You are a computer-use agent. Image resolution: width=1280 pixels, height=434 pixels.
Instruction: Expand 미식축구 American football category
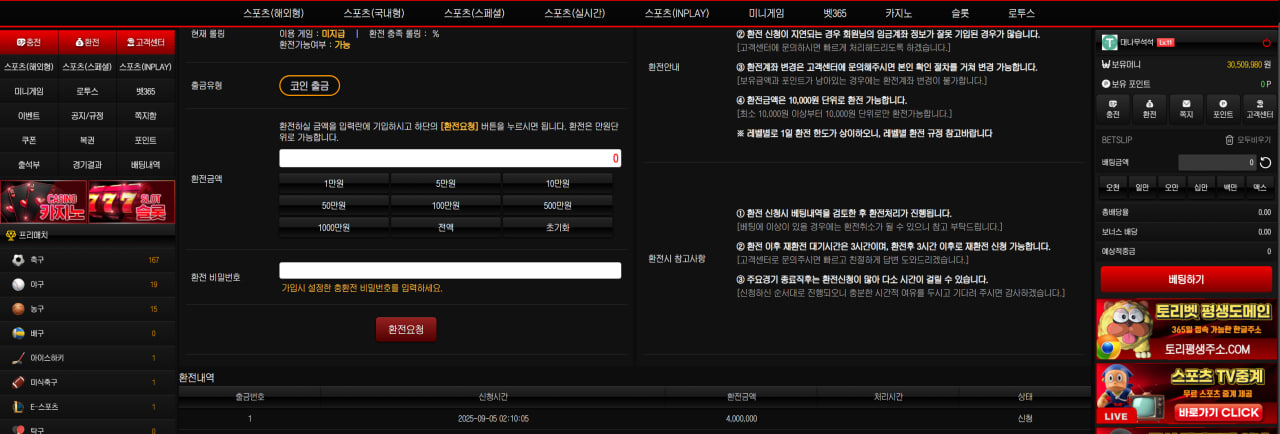coord(46,382)
